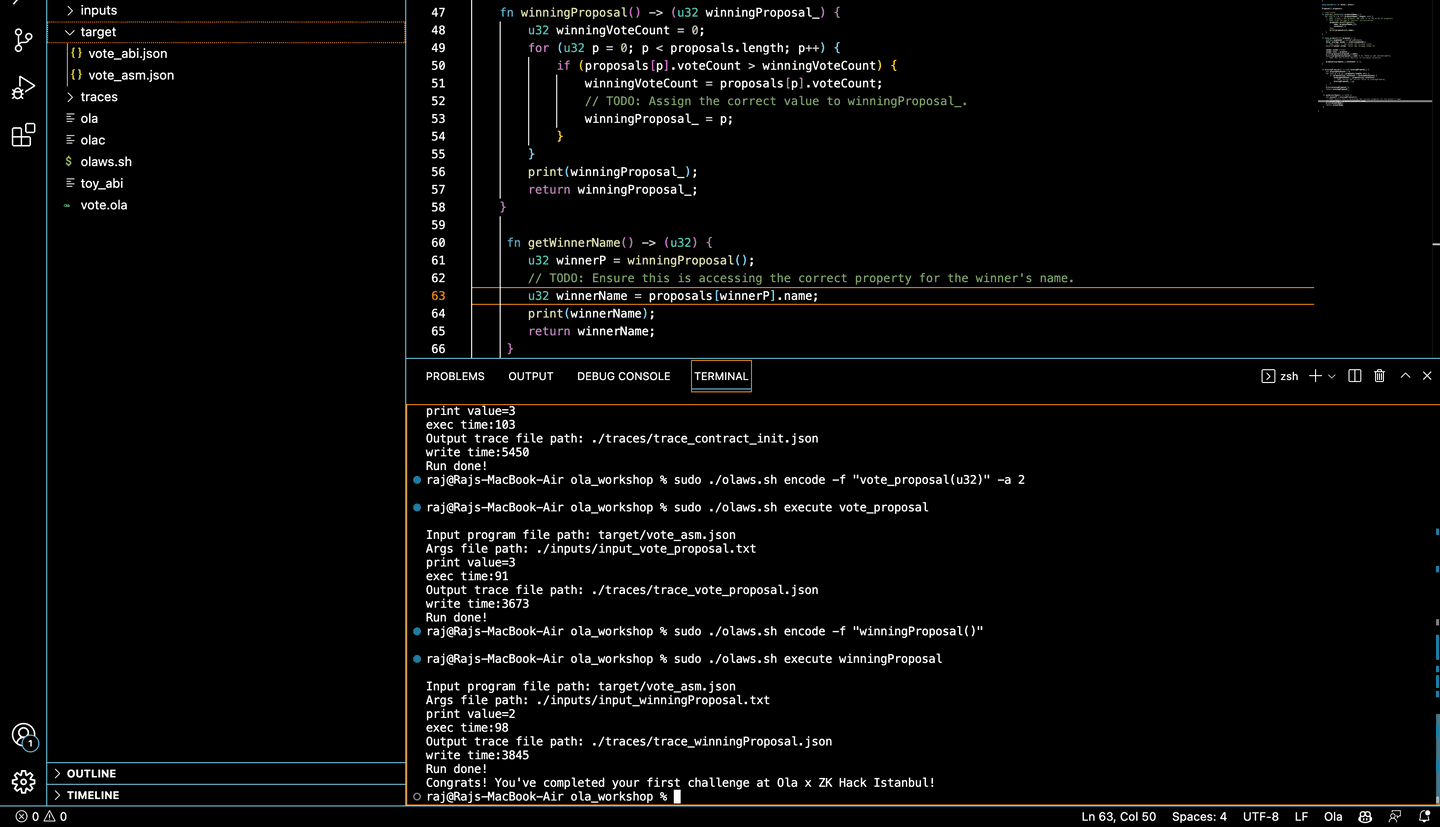This screenshot has height=827, width=1440.
Task: Open the Source Control view
Action: click(x=23, y=40)
